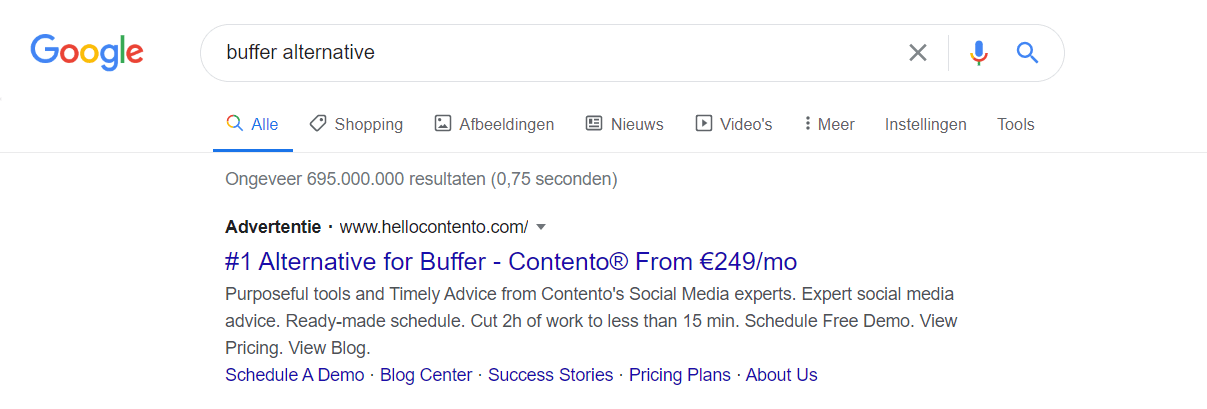The width and height of the screenshot is (1207, 409).
Task: Click the Pricing Plans sitelink
Action: pos(680,375)
